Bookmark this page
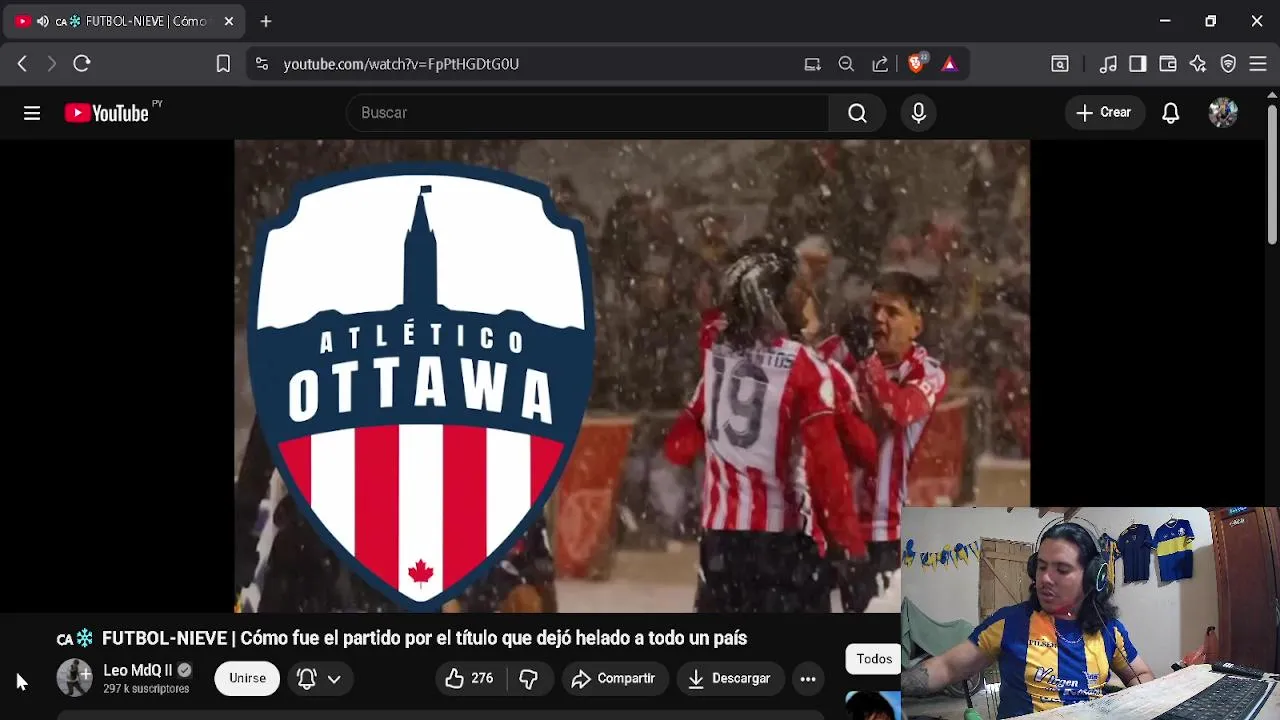The height and width of the screenshot is (720, 1280). click(223, 64)
